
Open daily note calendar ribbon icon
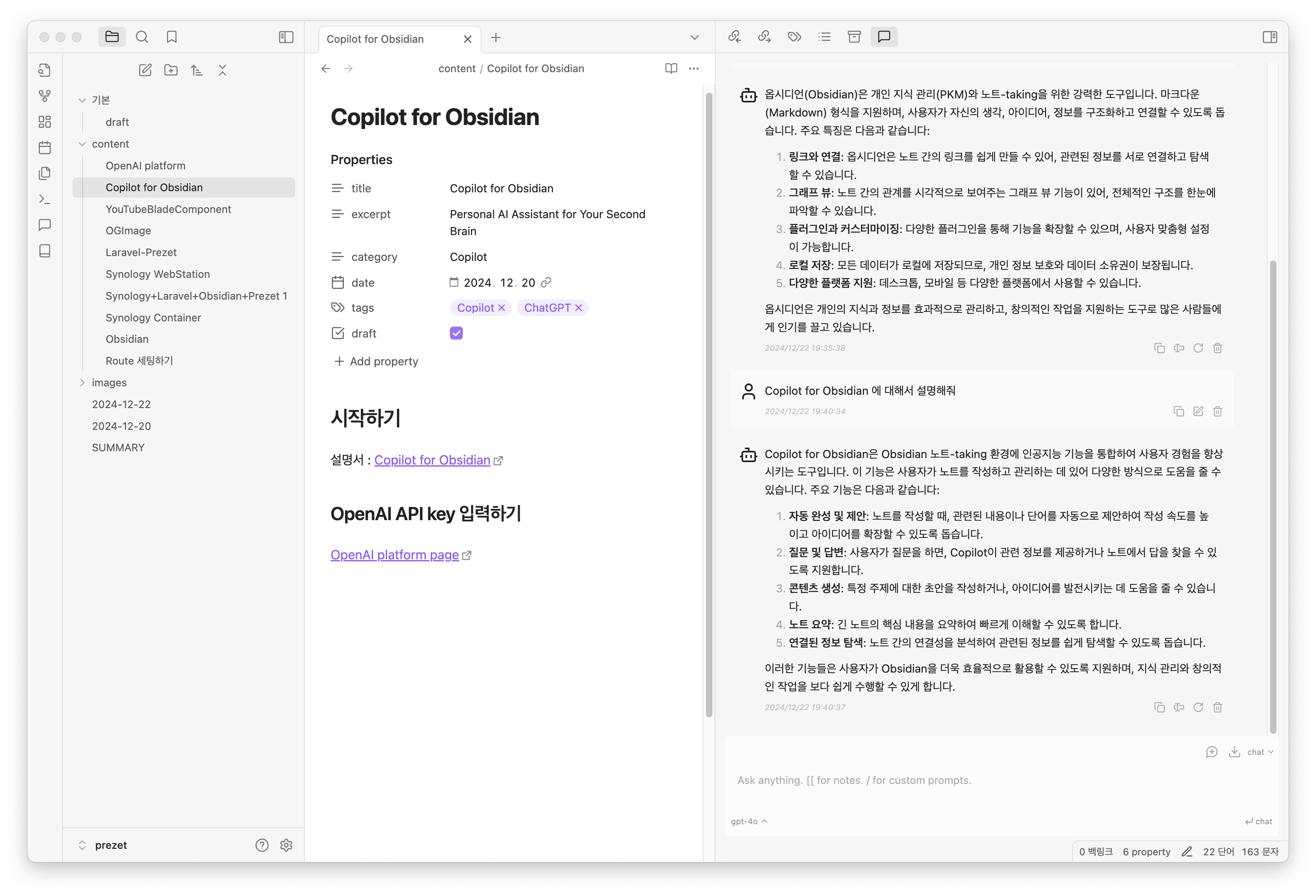45,148
